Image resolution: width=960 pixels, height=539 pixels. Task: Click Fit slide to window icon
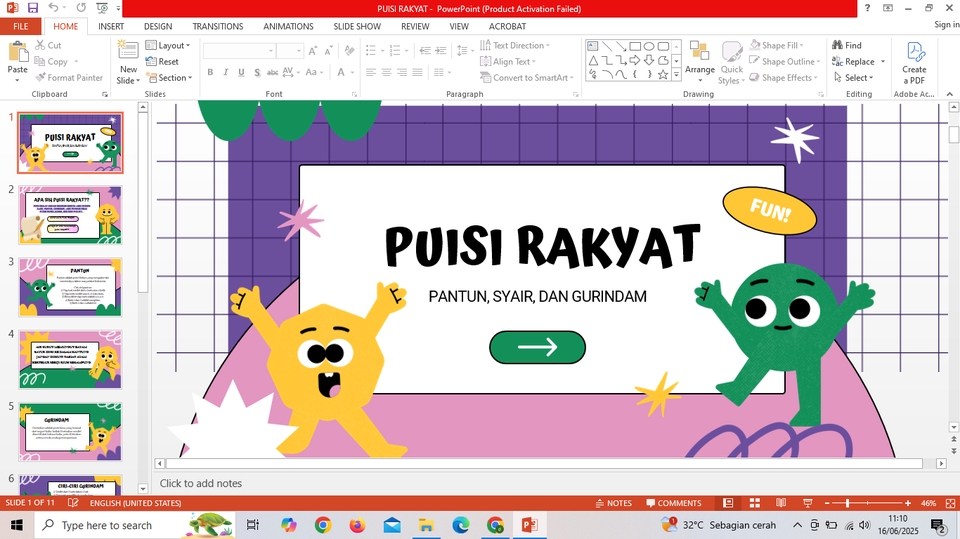pos(950,503)
